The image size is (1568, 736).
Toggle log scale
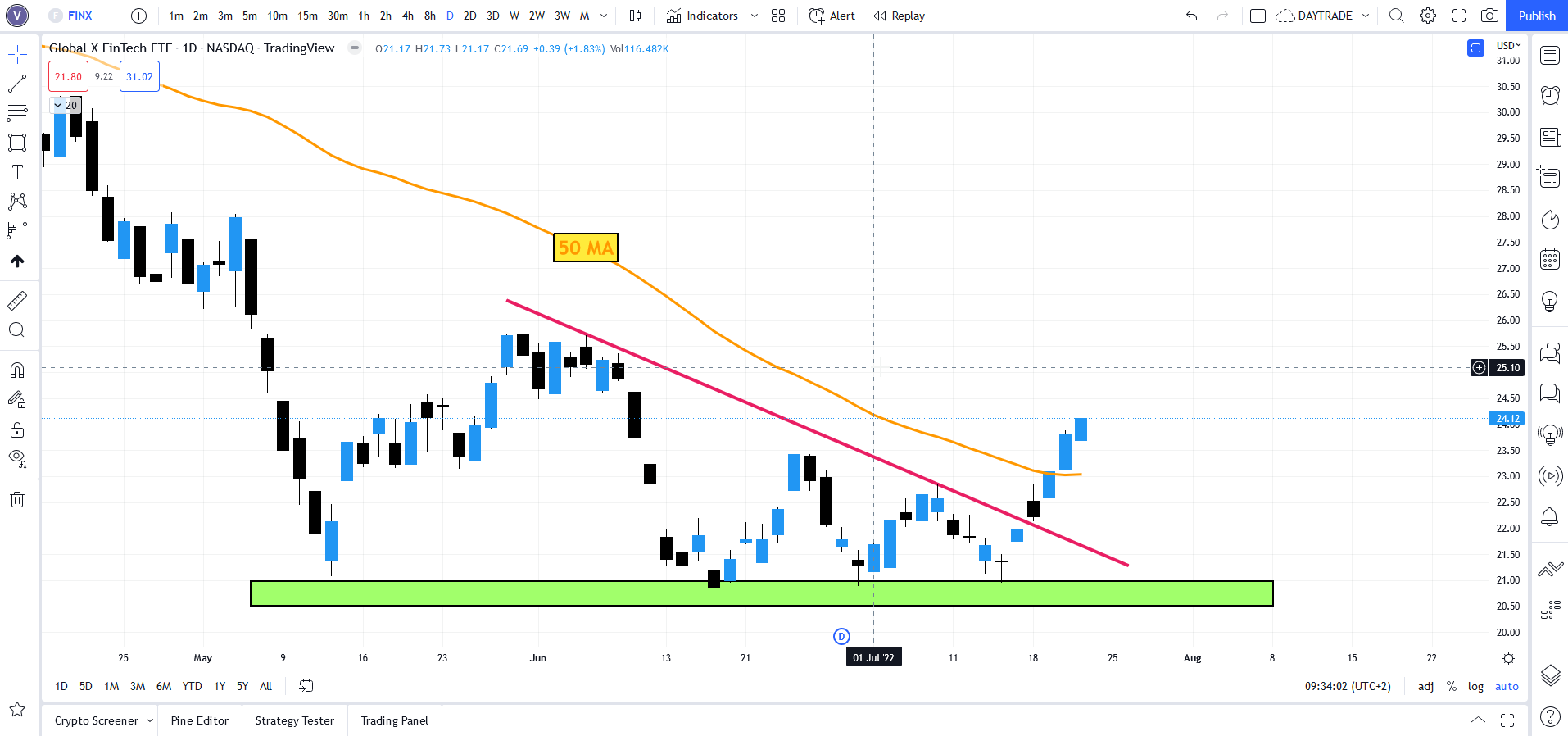[1475, 686]
